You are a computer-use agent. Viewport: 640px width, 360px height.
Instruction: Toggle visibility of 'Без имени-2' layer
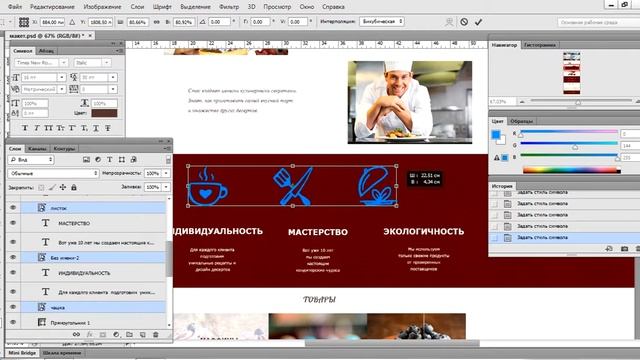(13, 257)
